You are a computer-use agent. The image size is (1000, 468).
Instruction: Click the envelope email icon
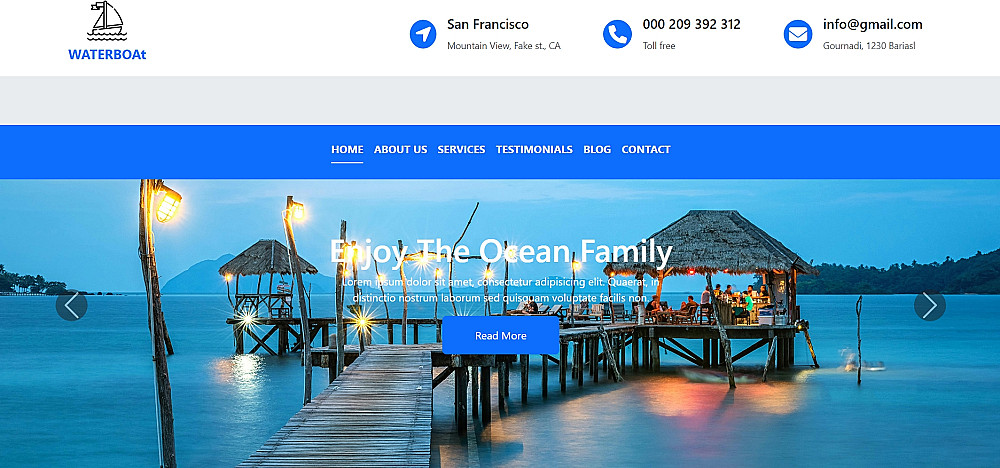[798, 34]
